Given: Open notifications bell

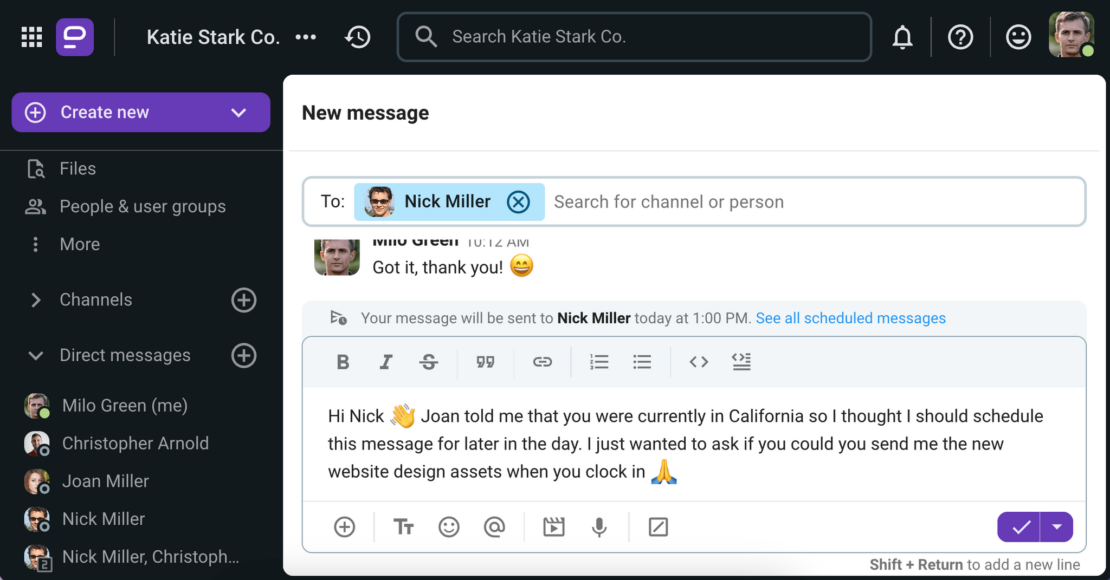Looking at the screenshot, I should (902, 37).
